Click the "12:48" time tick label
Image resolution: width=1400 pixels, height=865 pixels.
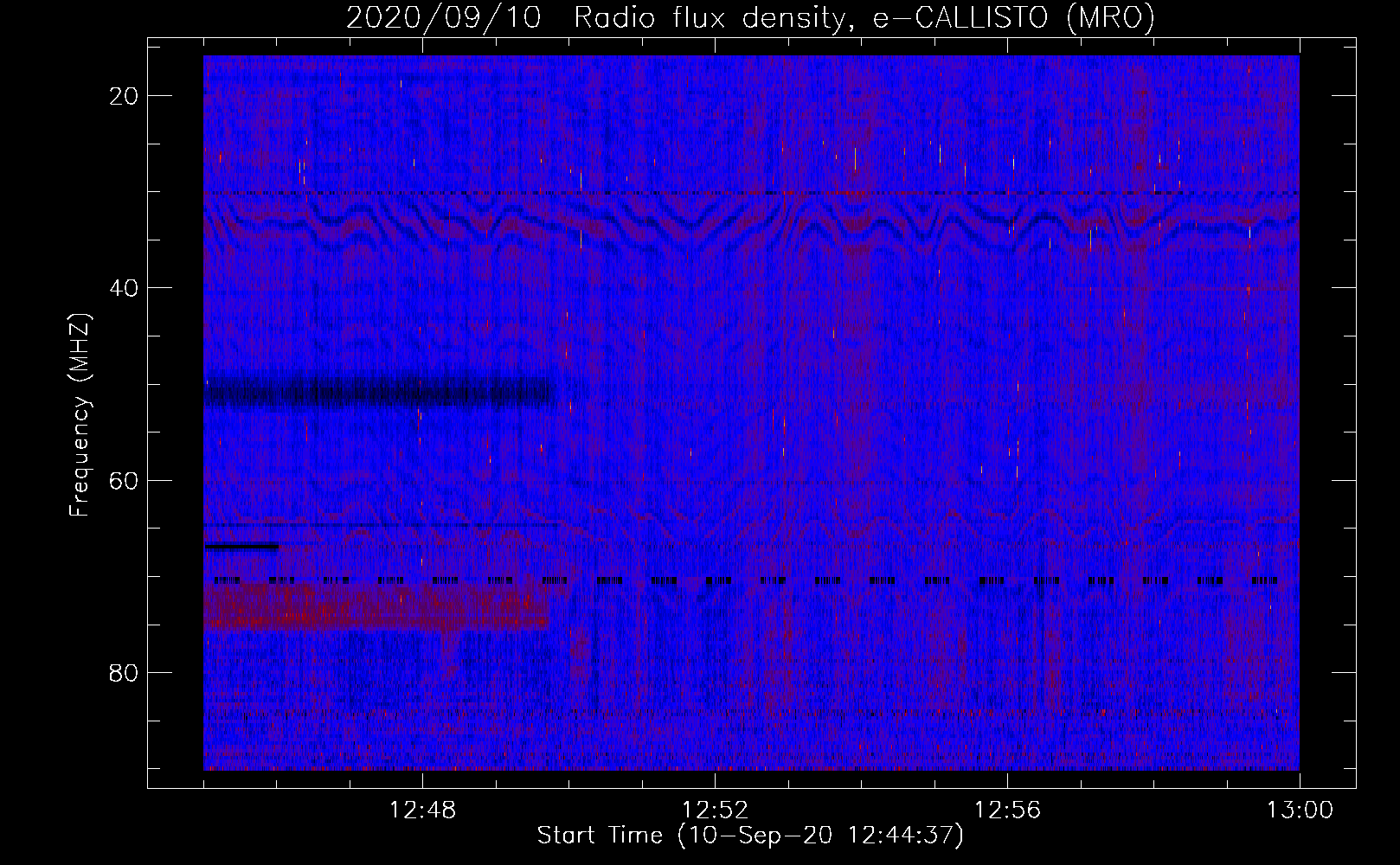(422, 811)
